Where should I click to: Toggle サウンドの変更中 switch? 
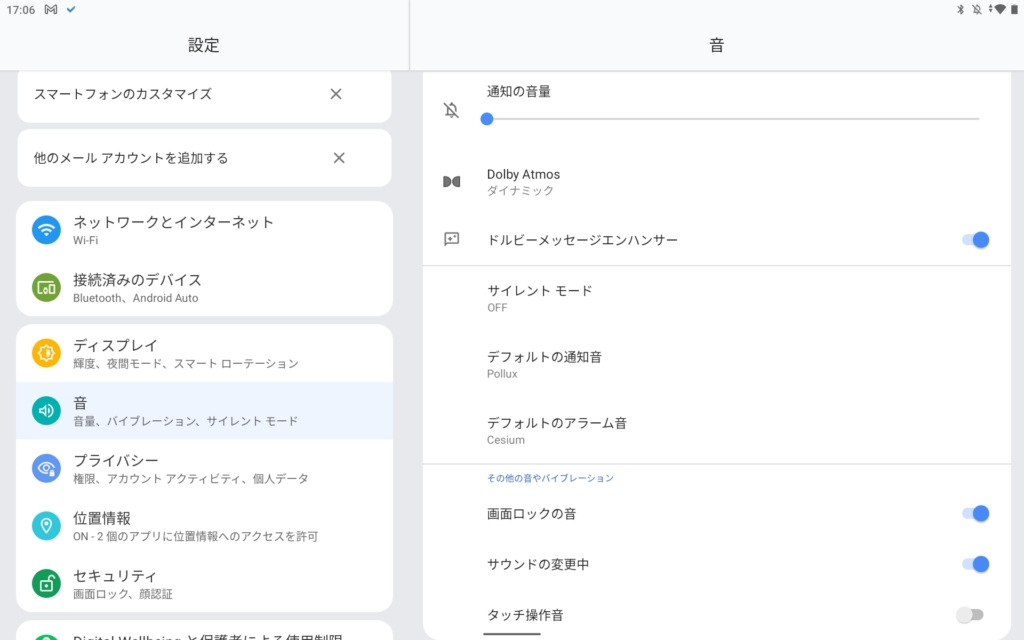point(974,564)
